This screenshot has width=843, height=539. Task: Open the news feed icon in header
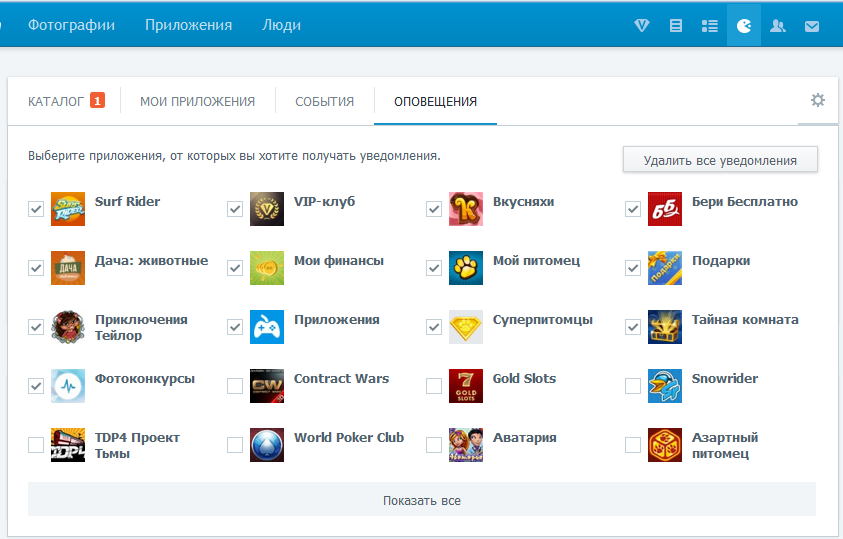point(676,25)
